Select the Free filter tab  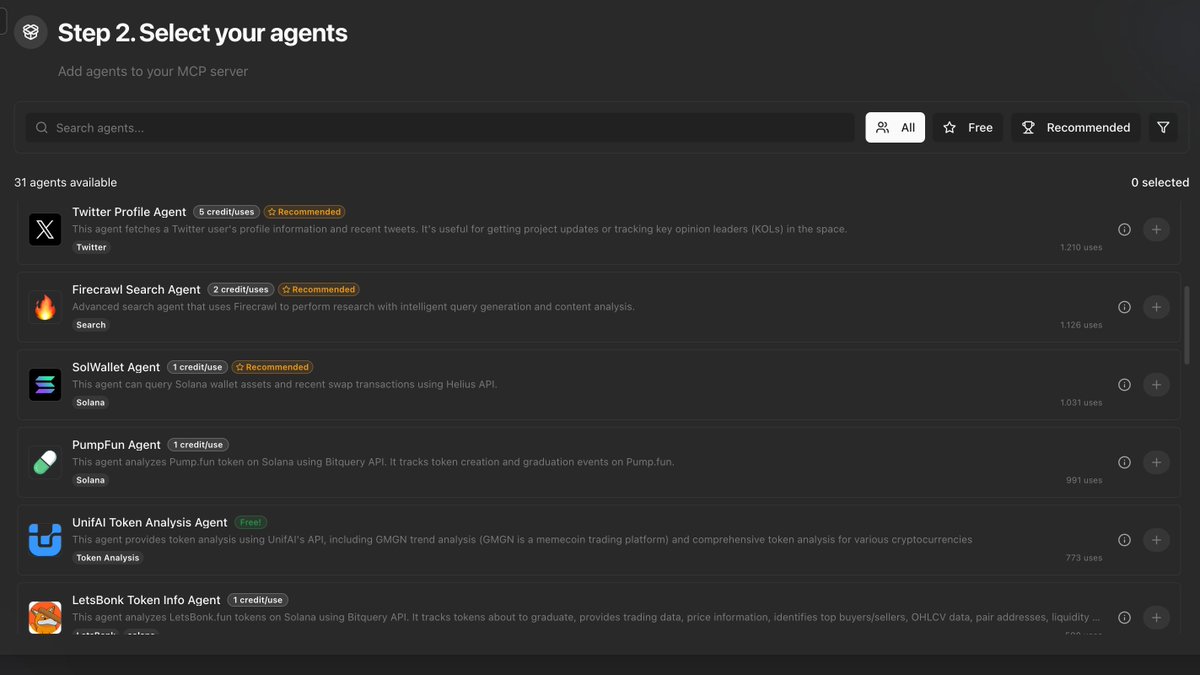[x=968, y=128]
